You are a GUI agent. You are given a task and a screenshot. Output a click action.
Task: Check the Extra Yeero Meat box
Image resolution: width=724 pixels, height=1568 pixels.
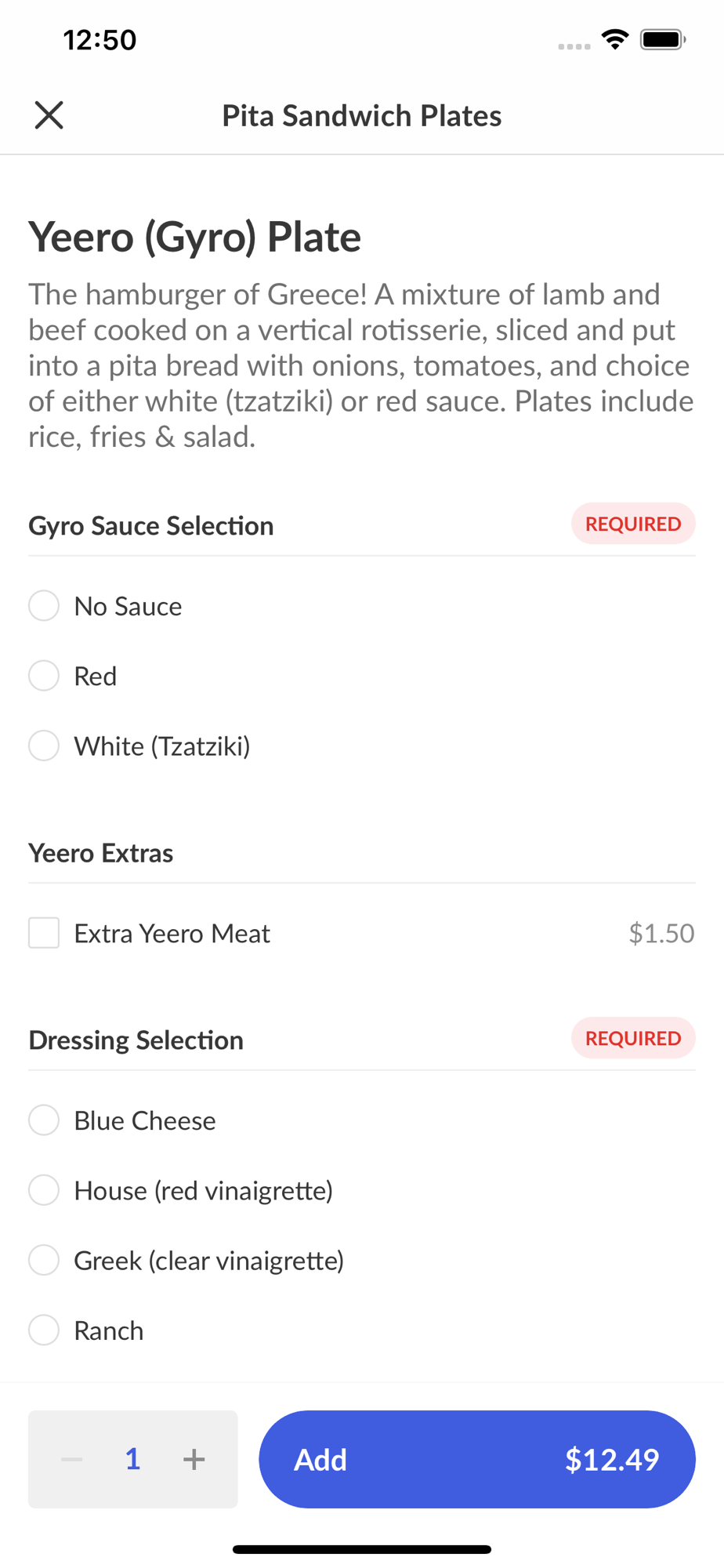(x=44, y=933)
